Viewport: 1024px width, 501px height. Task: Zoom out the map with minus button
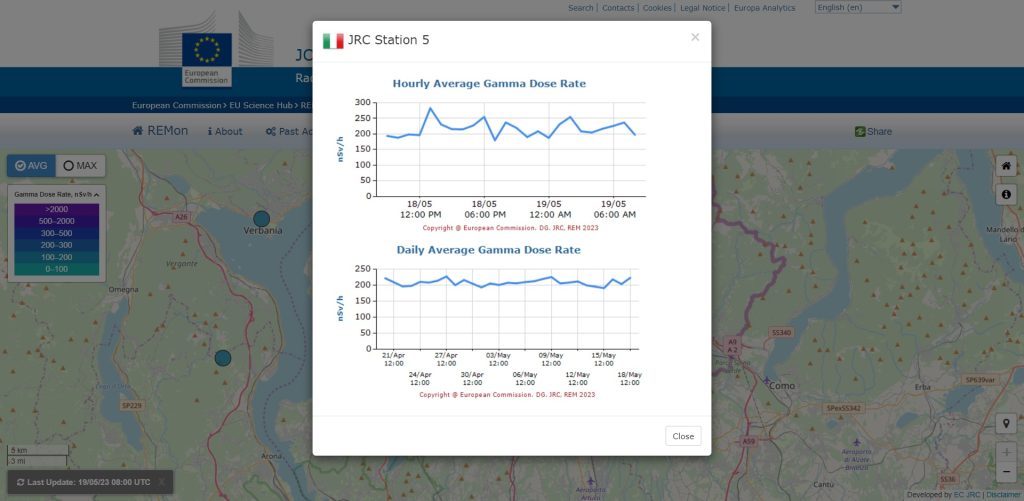1006,472
